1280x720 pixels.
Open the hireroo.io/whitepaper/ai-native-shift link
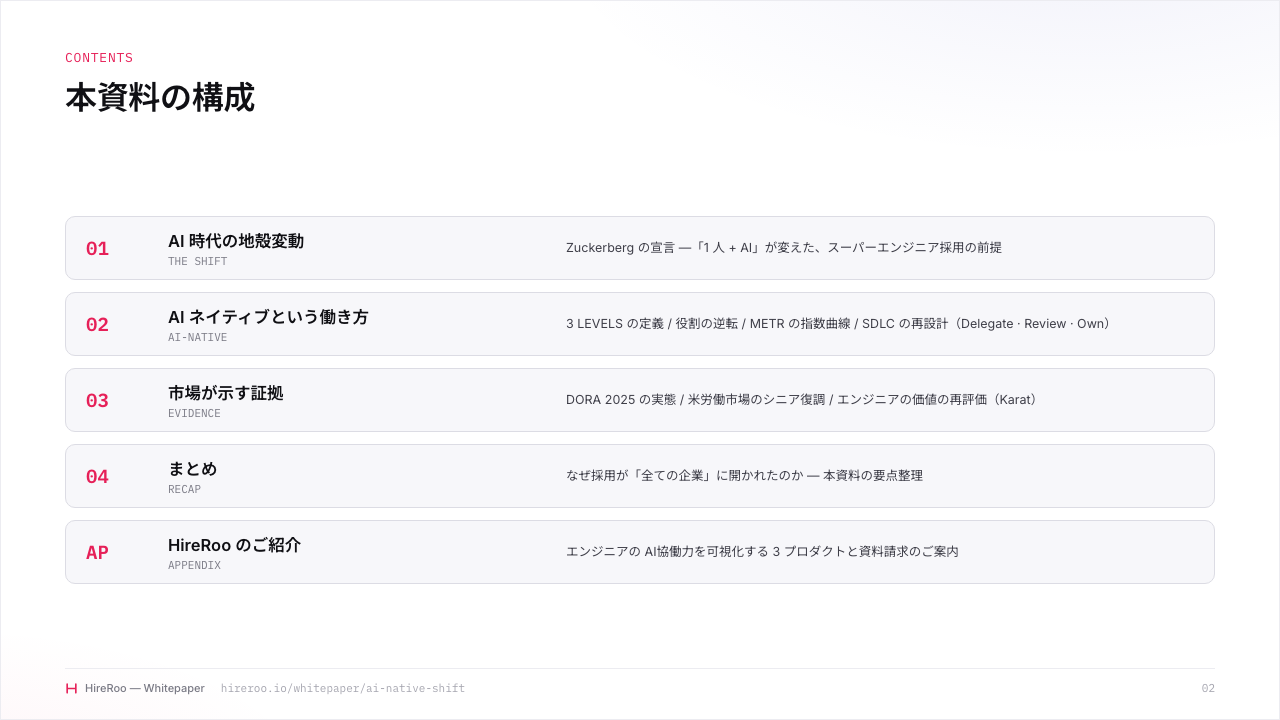tap(343, 688)
